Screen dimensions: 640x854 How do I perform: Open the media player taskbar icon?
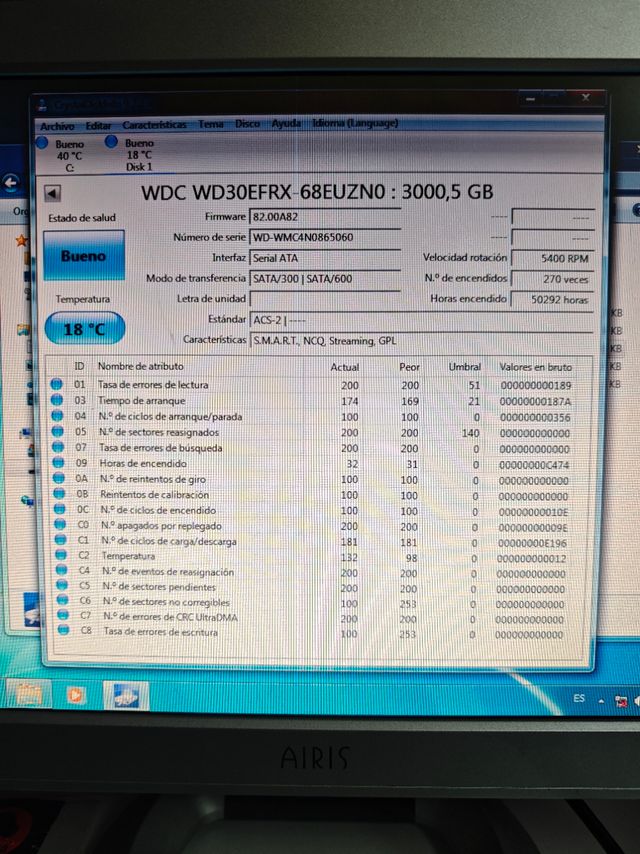(x=76, y=694)
